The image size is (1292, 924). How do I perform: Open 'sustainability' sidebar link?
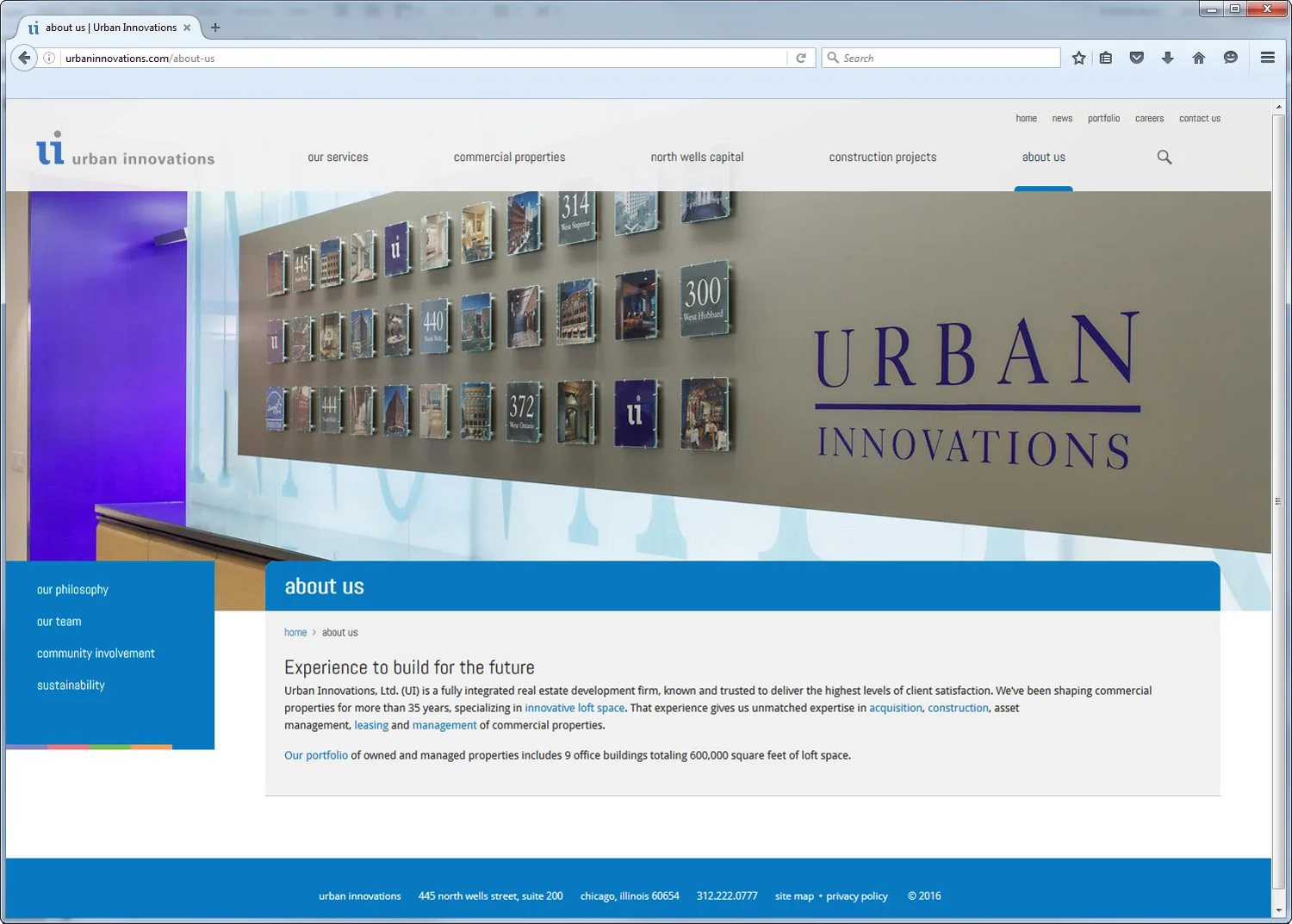[x=71, y=685]
